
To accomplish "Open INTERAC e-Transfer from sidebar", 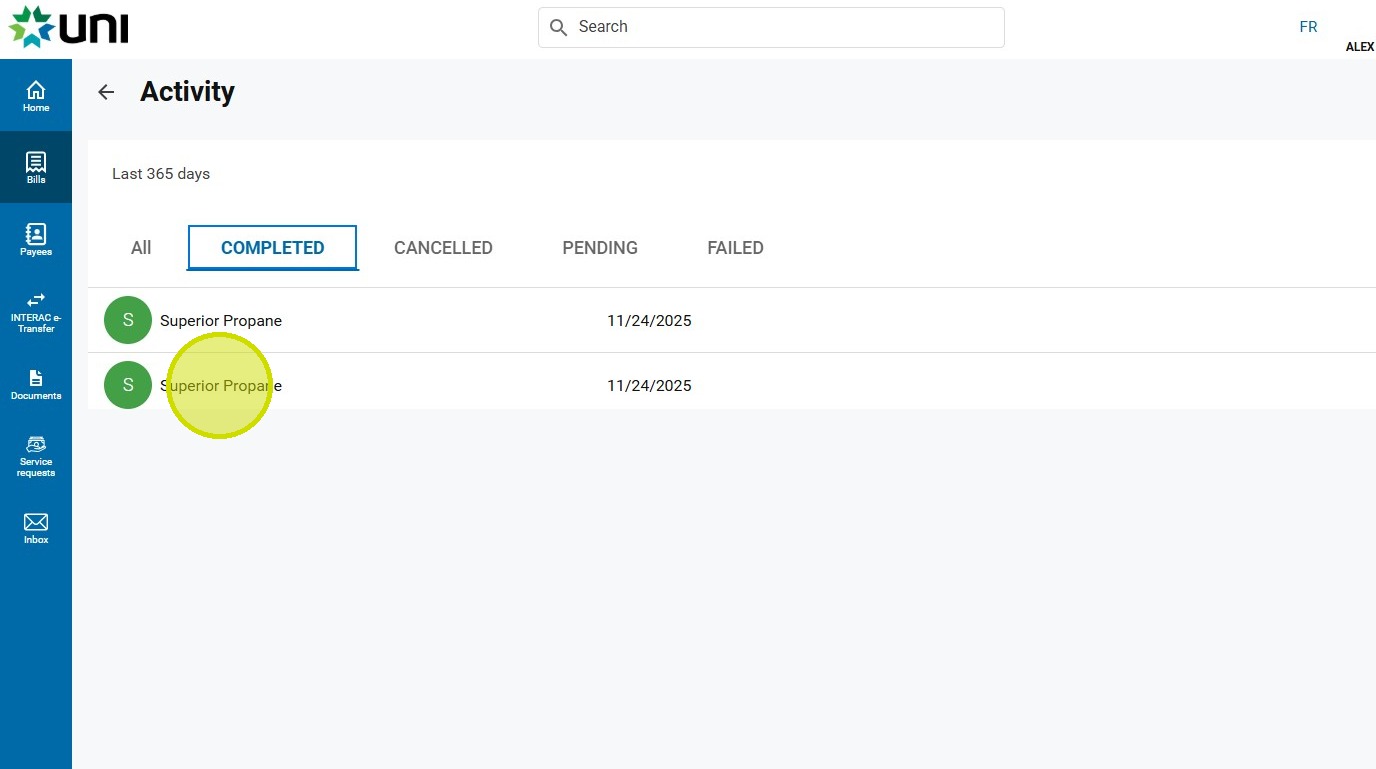I will tap(36, 312).
